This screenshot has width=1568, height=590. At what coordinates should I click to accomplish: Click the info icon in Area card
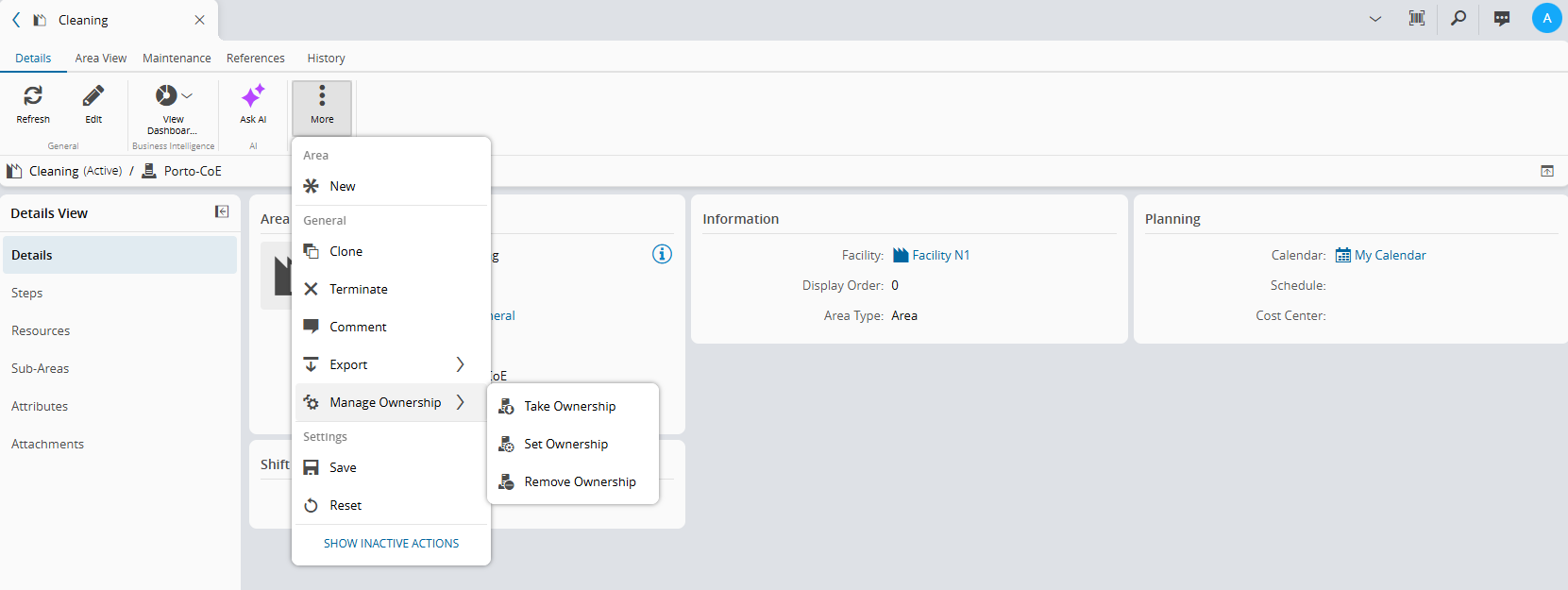pyautogui.click(x=663, y=254)
